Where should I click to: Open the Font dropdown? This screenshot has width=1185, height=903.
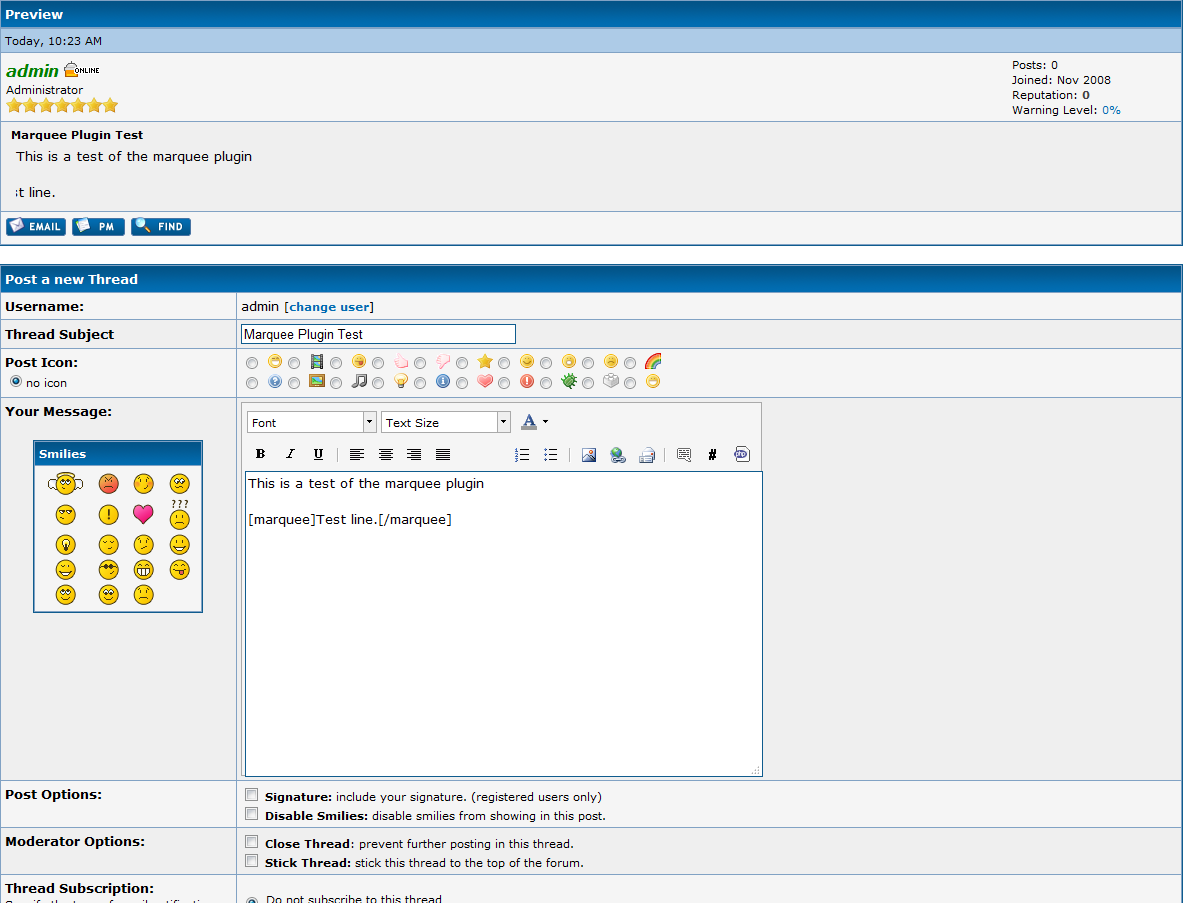311,422
